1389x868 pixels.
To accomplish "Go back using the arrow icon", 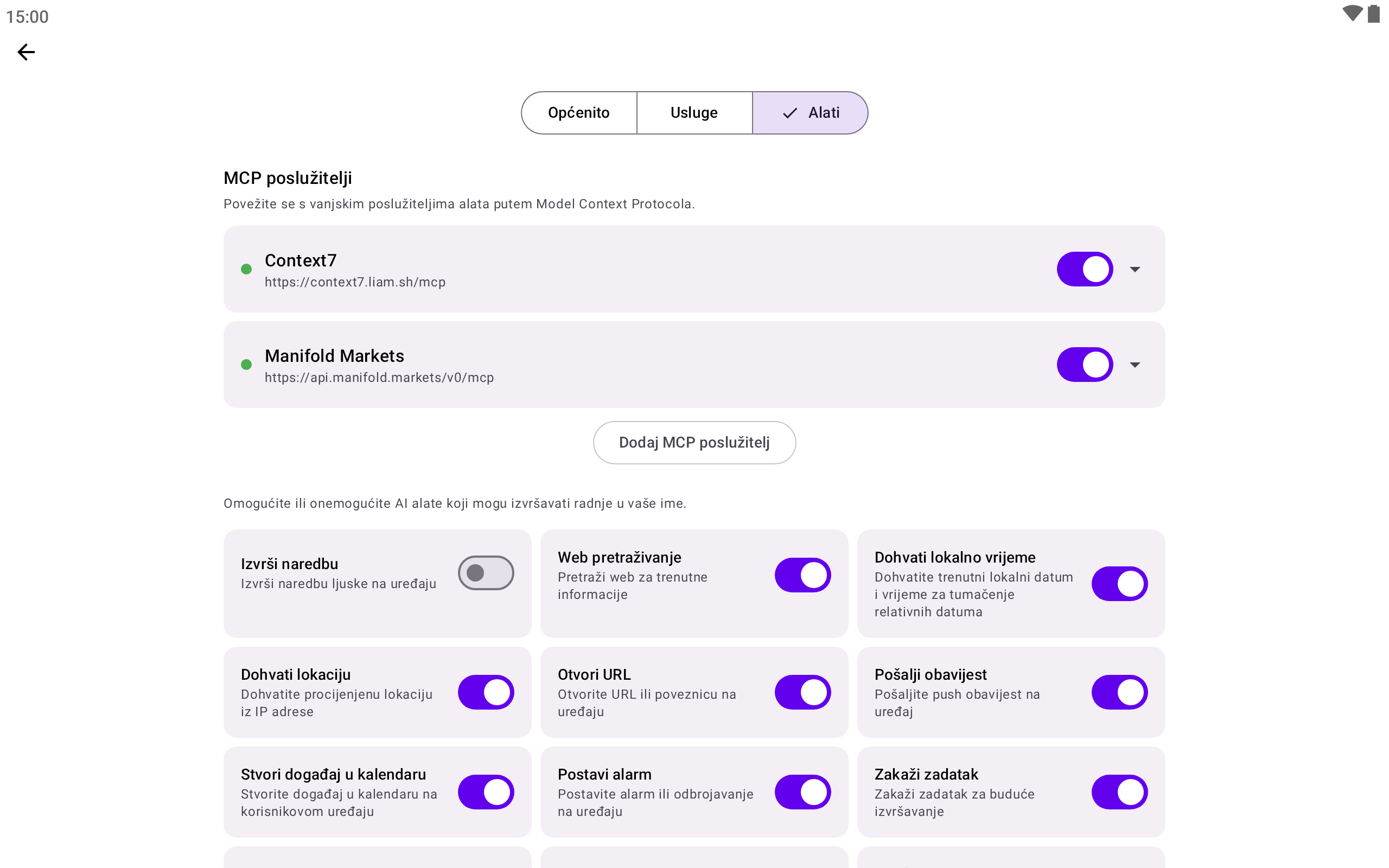I will click(x=27, y=52).
